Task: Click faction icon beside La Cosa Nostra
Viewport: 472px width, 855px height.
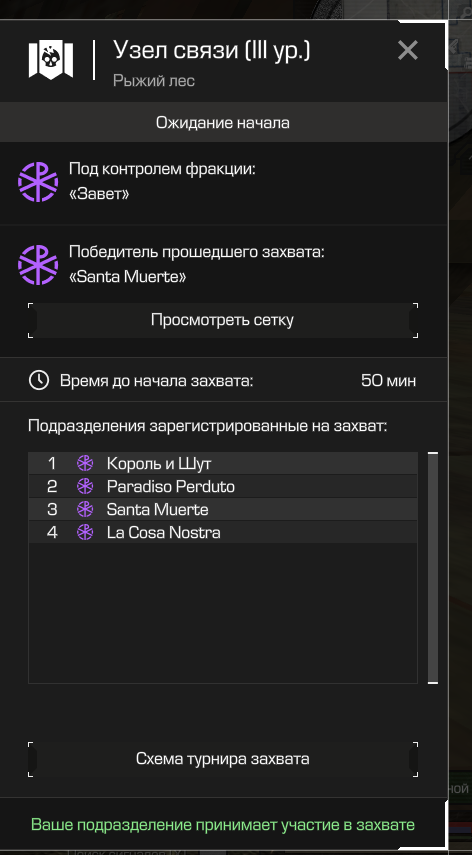Action: pos(85,532)
